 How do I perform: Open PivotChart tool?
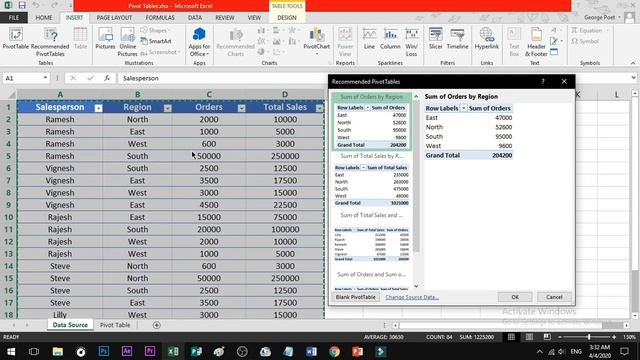click(x=316, y=40)
